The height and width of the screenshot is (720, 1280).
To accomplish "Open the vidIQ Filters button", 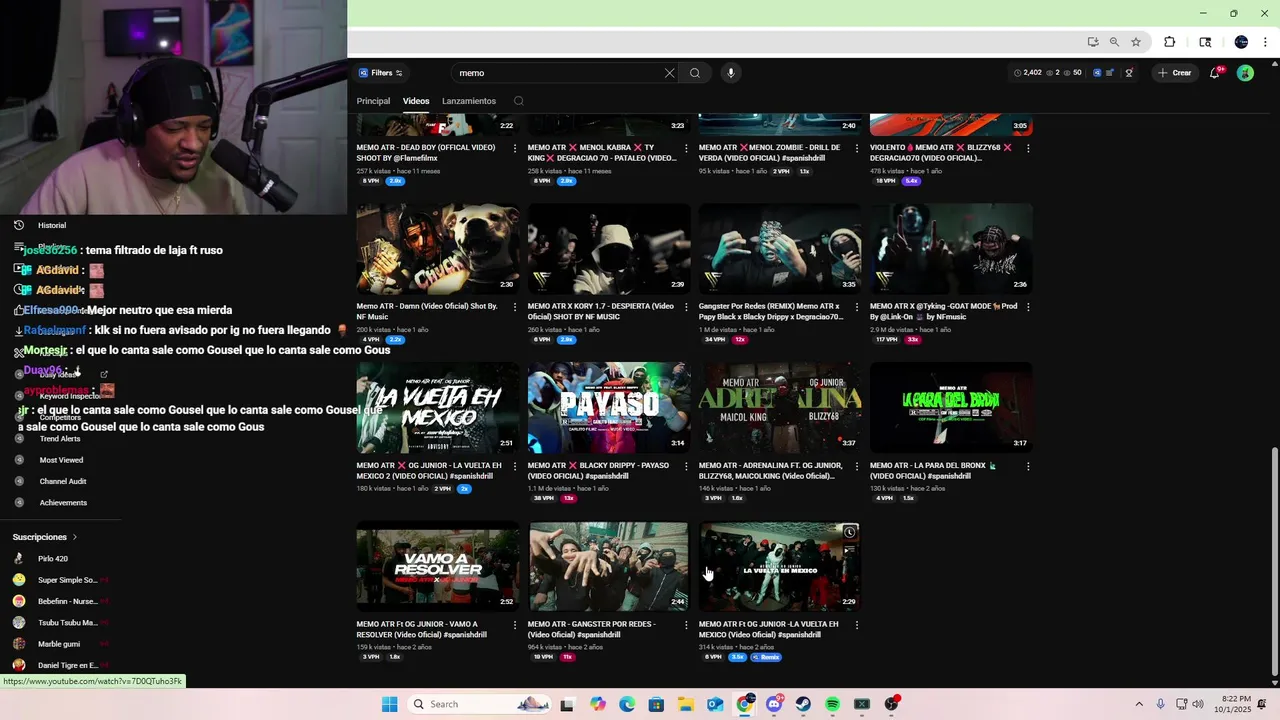I will tap(380, 73).
